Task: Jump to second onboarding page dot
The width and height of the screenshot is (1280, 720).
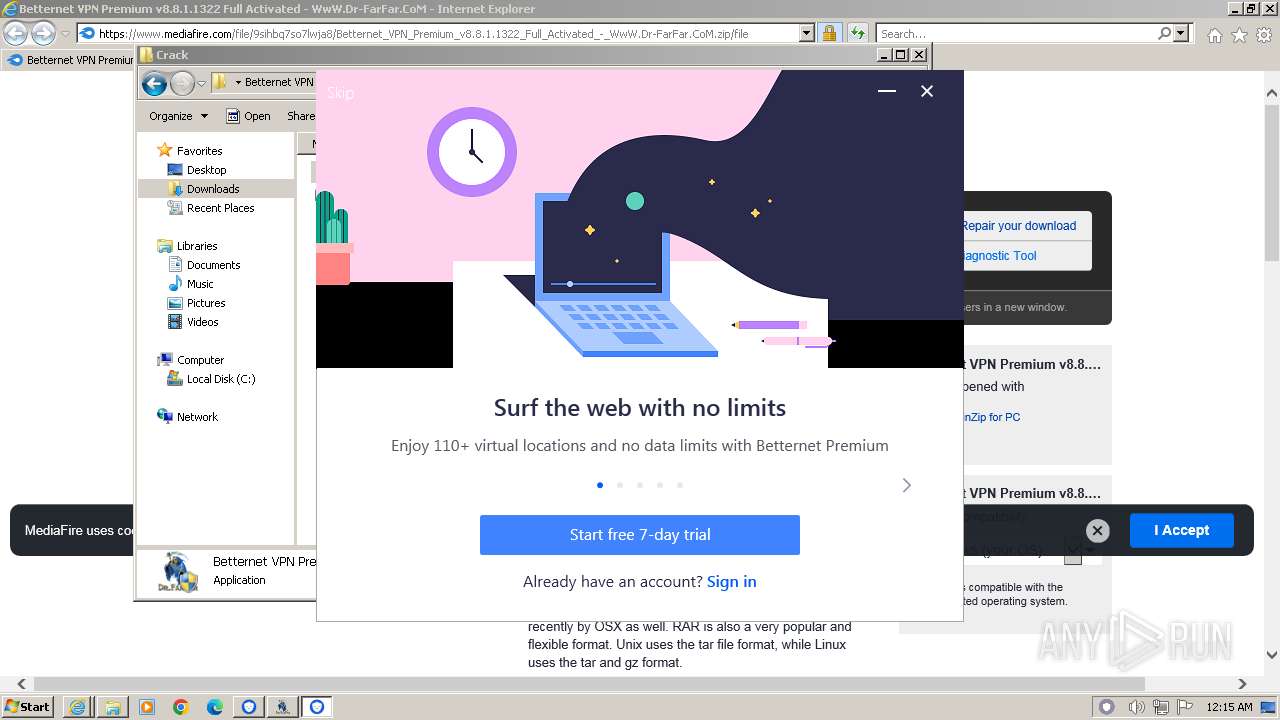Action: coord(620,485)
